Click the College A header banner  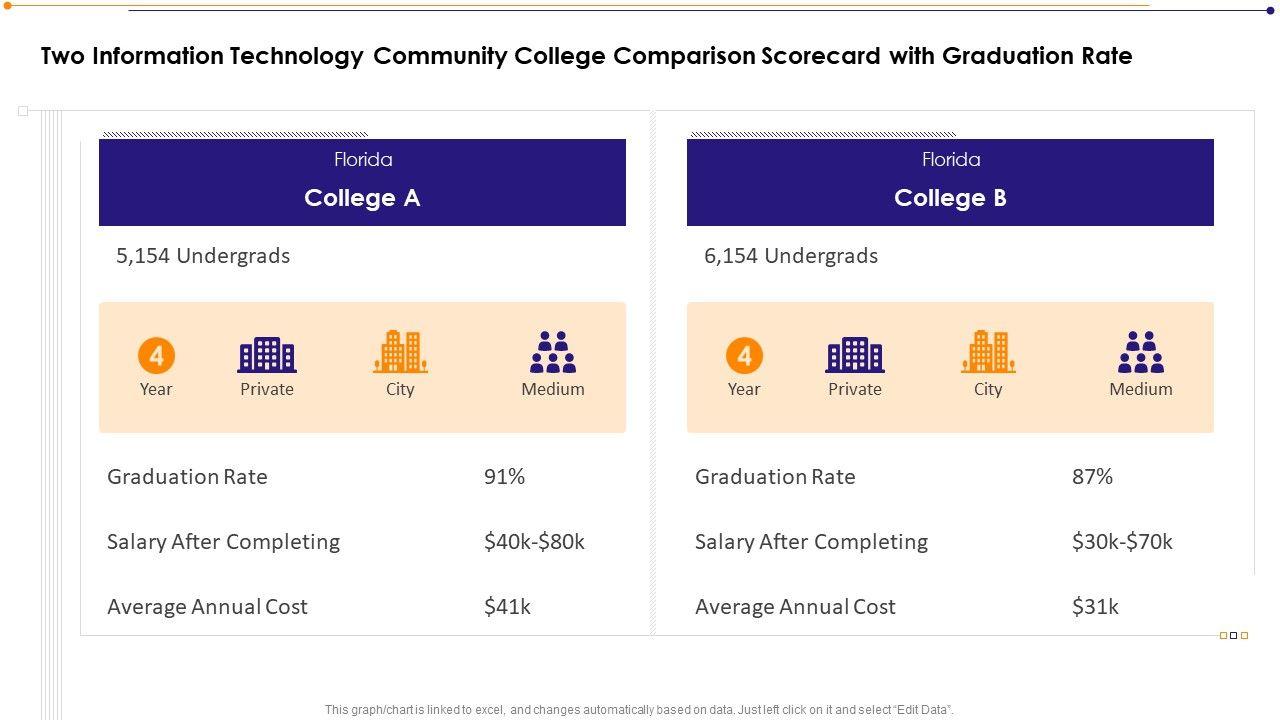(362, 183)
